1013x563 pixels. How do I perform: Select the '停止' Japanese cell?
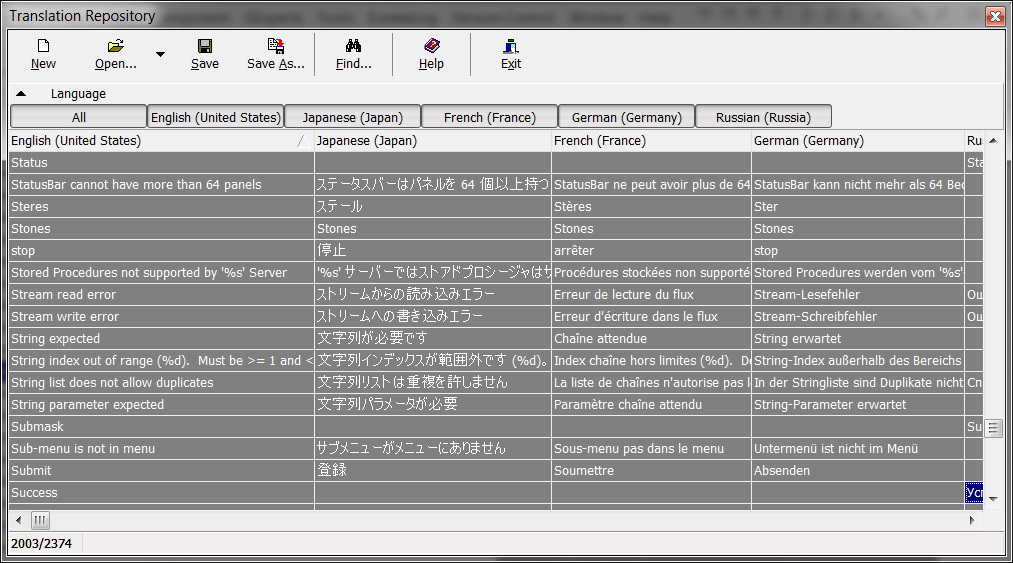pyautogui.click(x=433, y=251)
